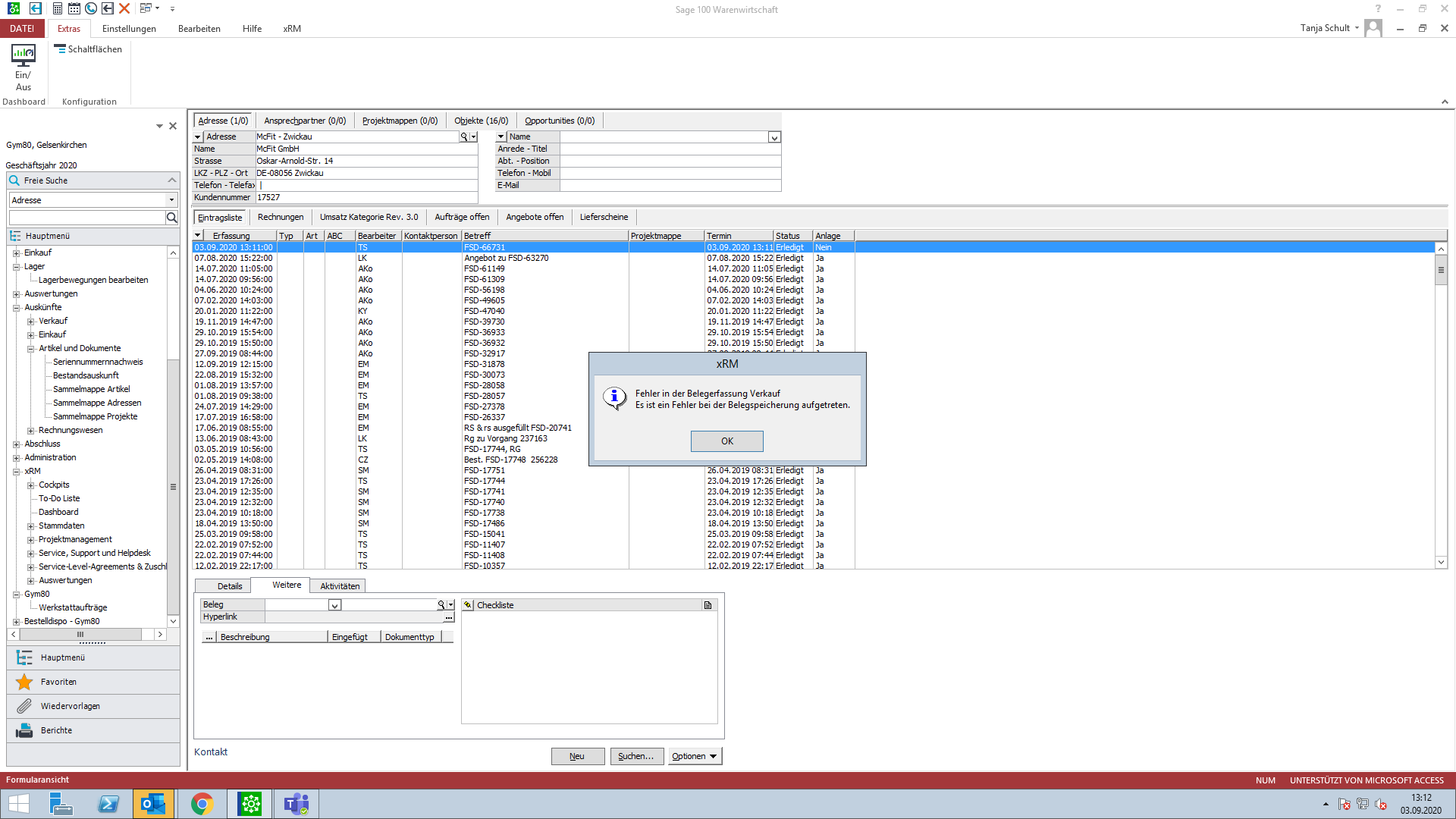Collapse the xRM tree node

17,472
